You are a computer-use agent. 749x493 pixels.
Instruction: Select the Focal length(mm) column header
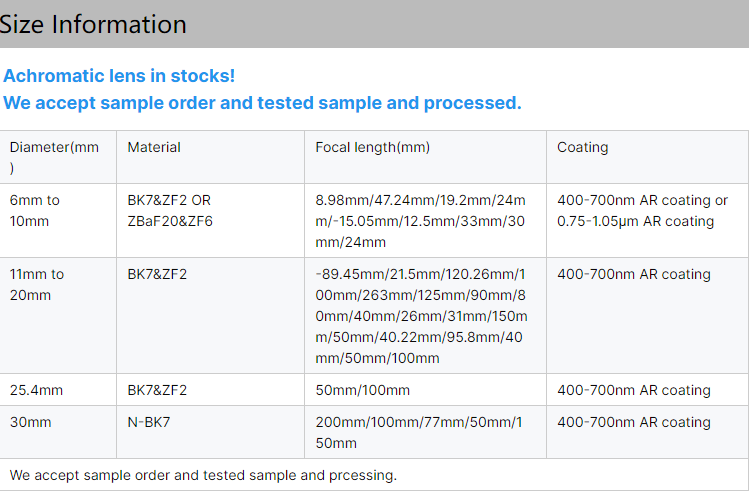(372, 147)
